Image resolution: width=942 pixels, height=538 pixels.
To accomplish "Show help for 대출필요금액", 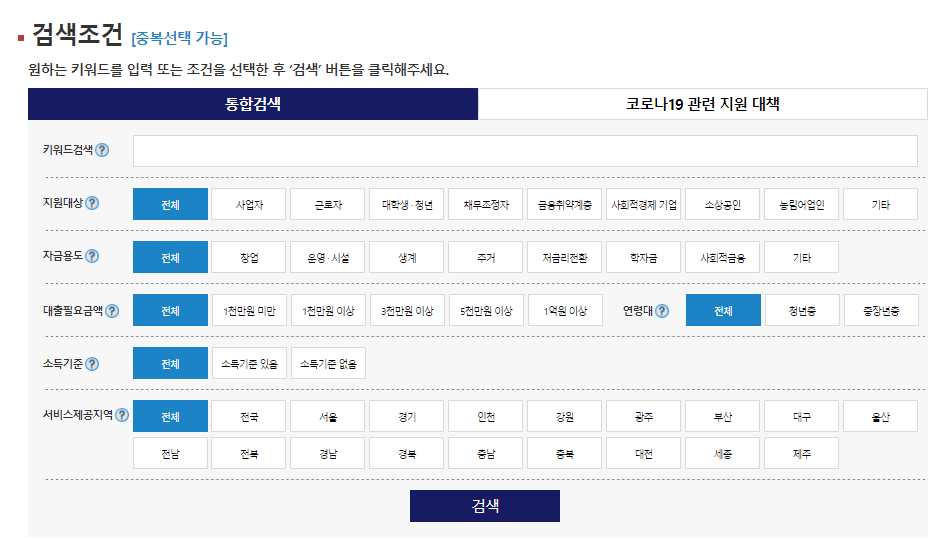I will (112, 311).
